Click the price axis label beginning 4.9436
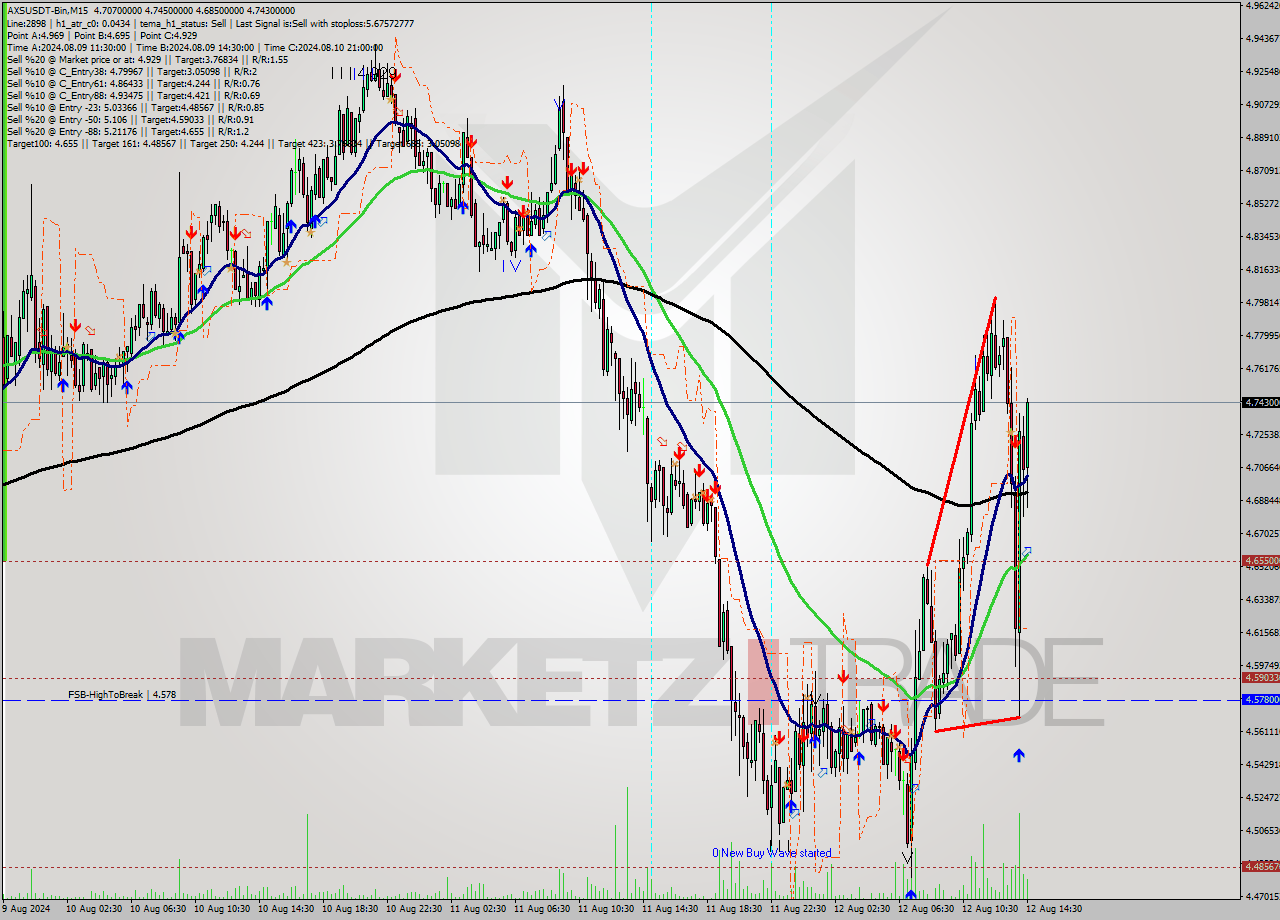Image resolution: width=1280 pixels, height=920 pixels. 1262,39
